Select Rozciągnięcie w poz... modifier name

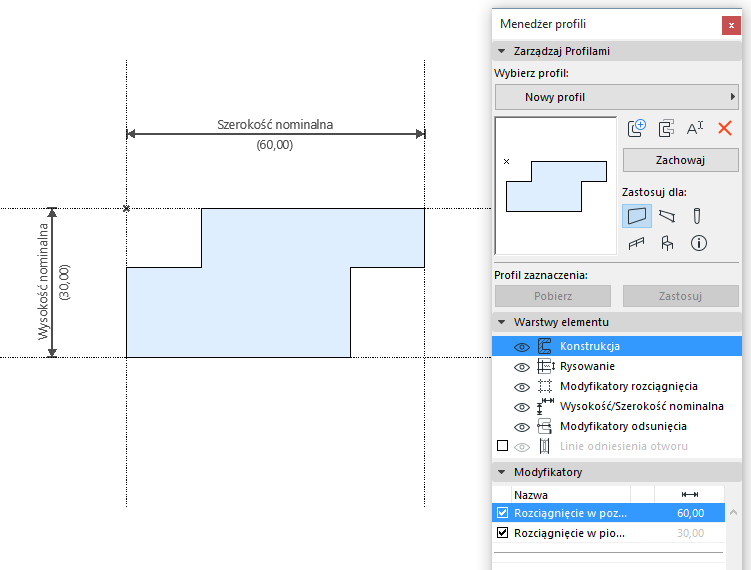click(x=570, y=513)
